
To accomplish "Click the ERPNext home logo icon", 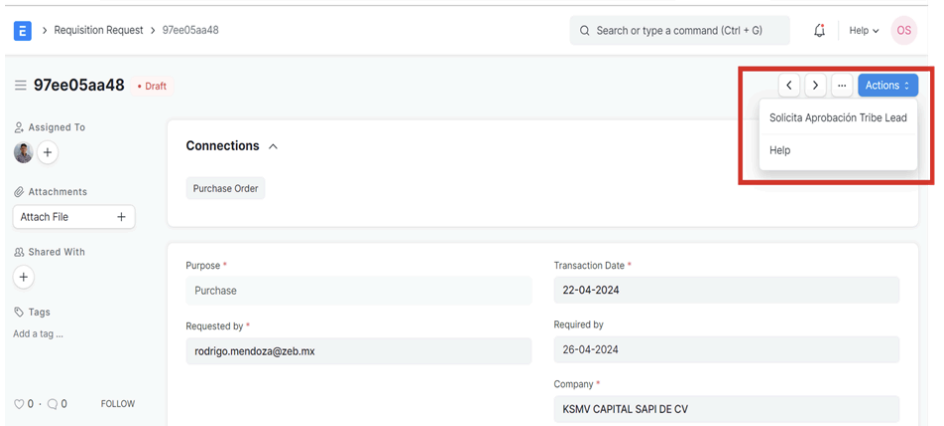I will (x=21, y=30).
